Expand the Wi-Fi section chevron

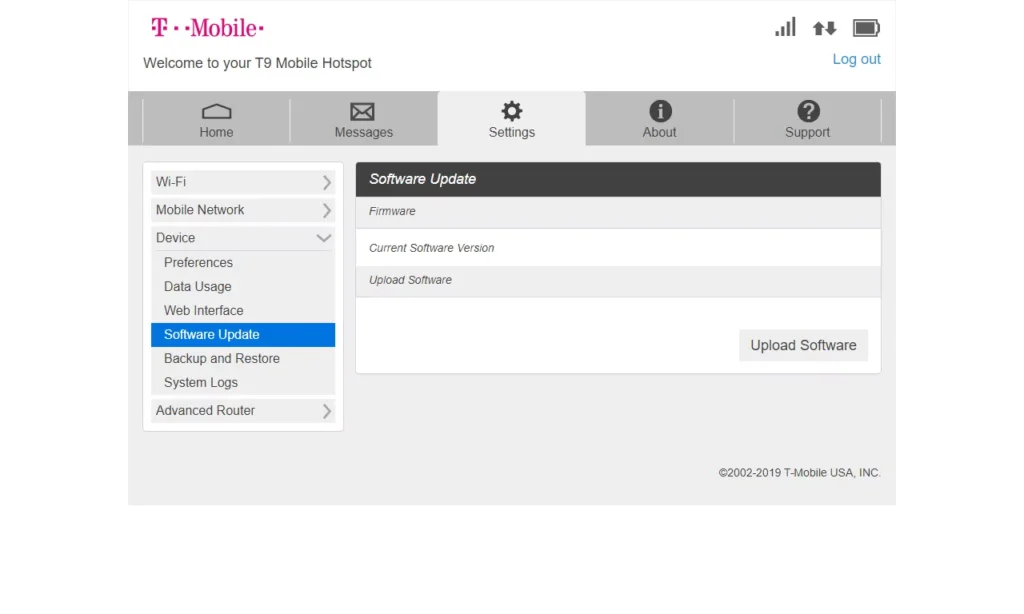tap(327, 182)
